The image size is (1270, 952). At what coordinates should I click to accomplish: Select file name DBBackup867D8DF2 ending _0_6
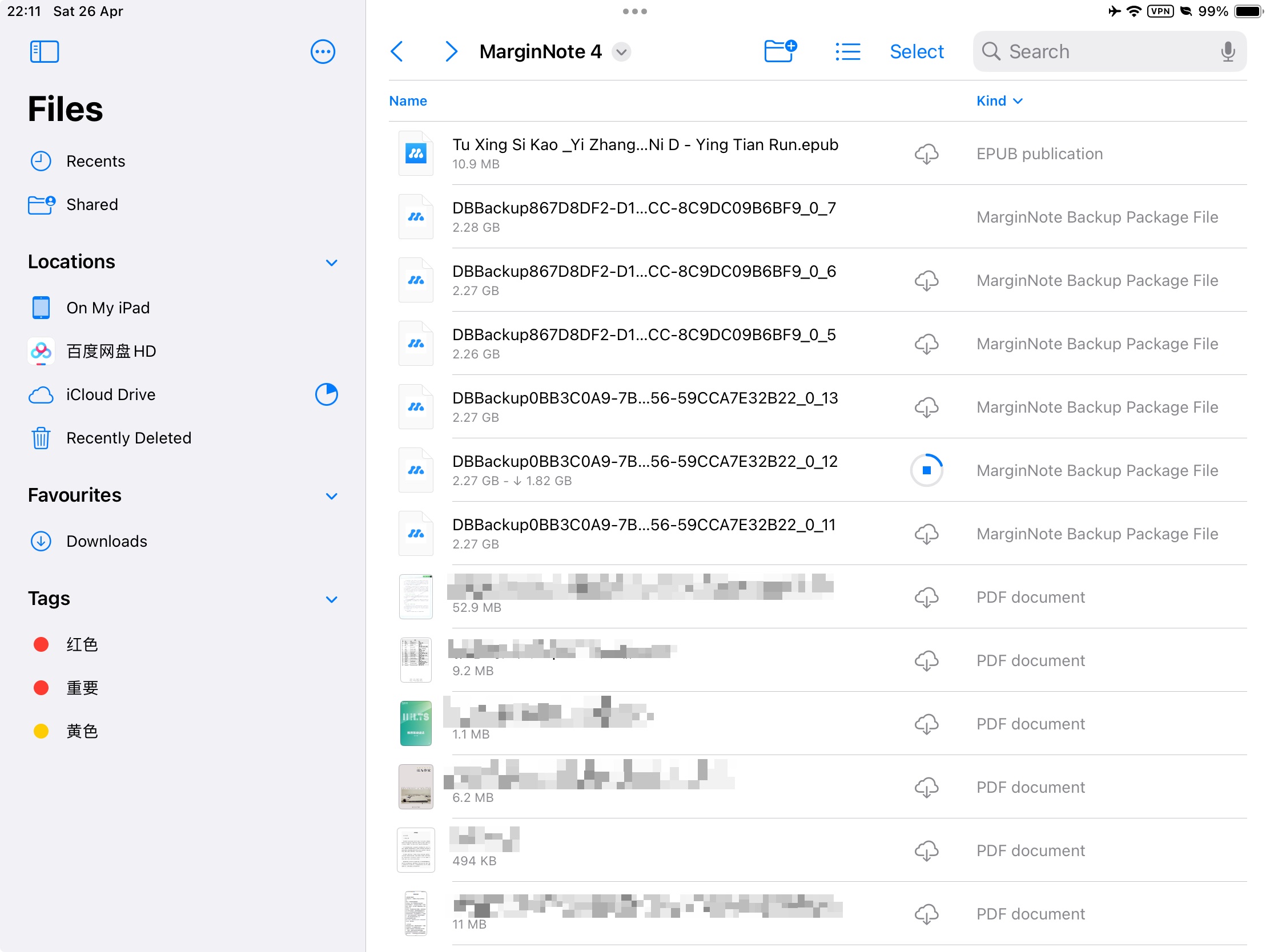(x=644, y=272)
